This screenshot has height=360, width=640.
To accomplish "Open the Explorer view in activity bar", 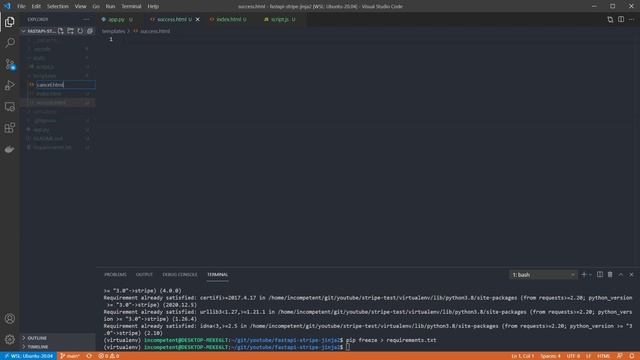I will [x=10, y=22].
